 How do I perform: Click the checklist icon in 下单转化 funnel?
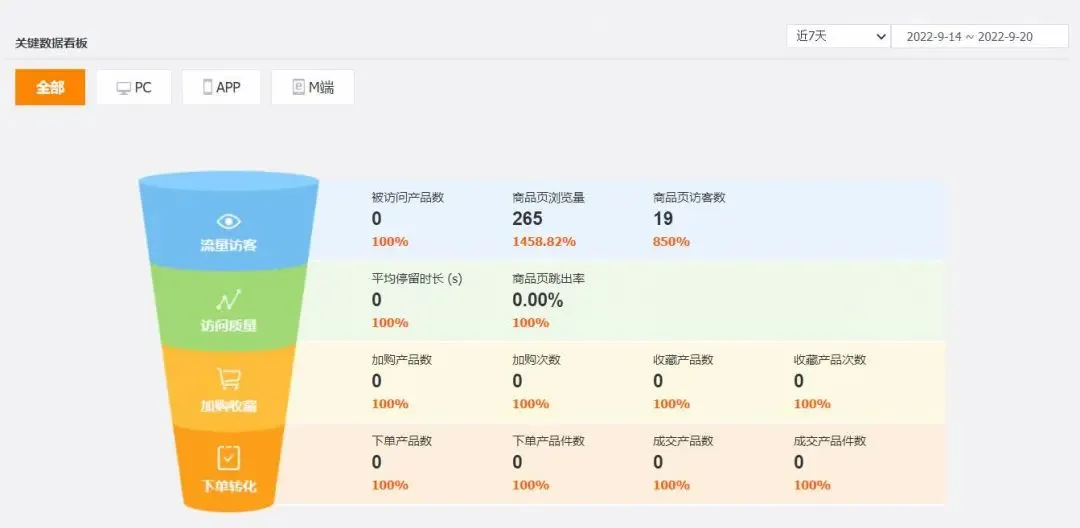[229, 458]
